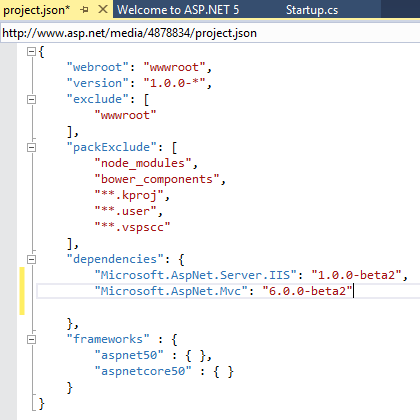Viewport: 420px width, 420px height.
Task: Collapse the "exclude" array
Action: click(x=31, y=99)
